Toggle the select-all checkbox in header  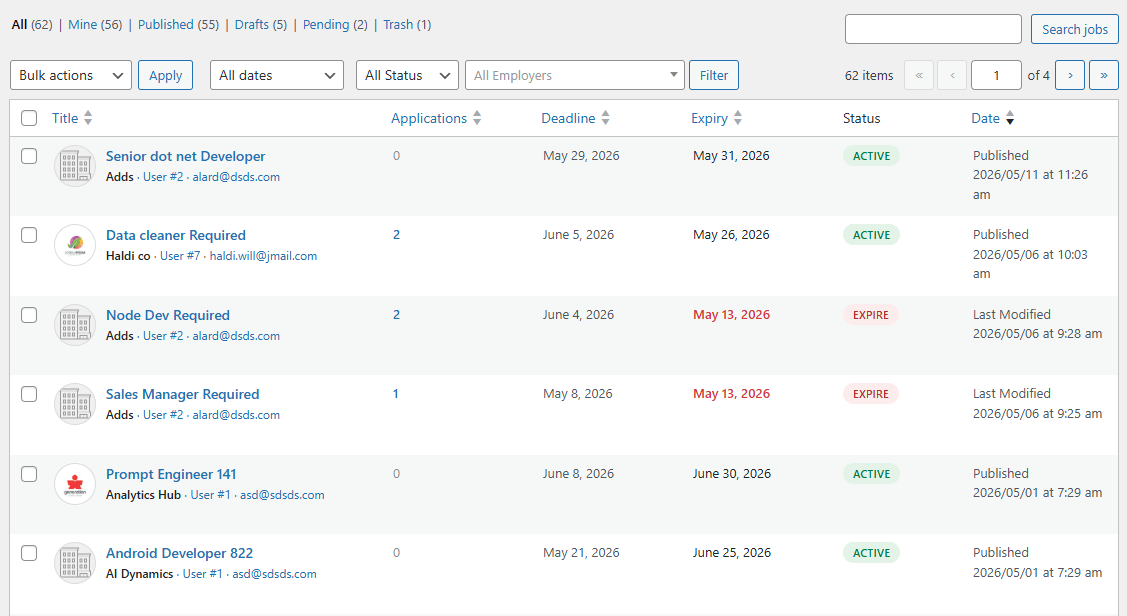(29, 118)
